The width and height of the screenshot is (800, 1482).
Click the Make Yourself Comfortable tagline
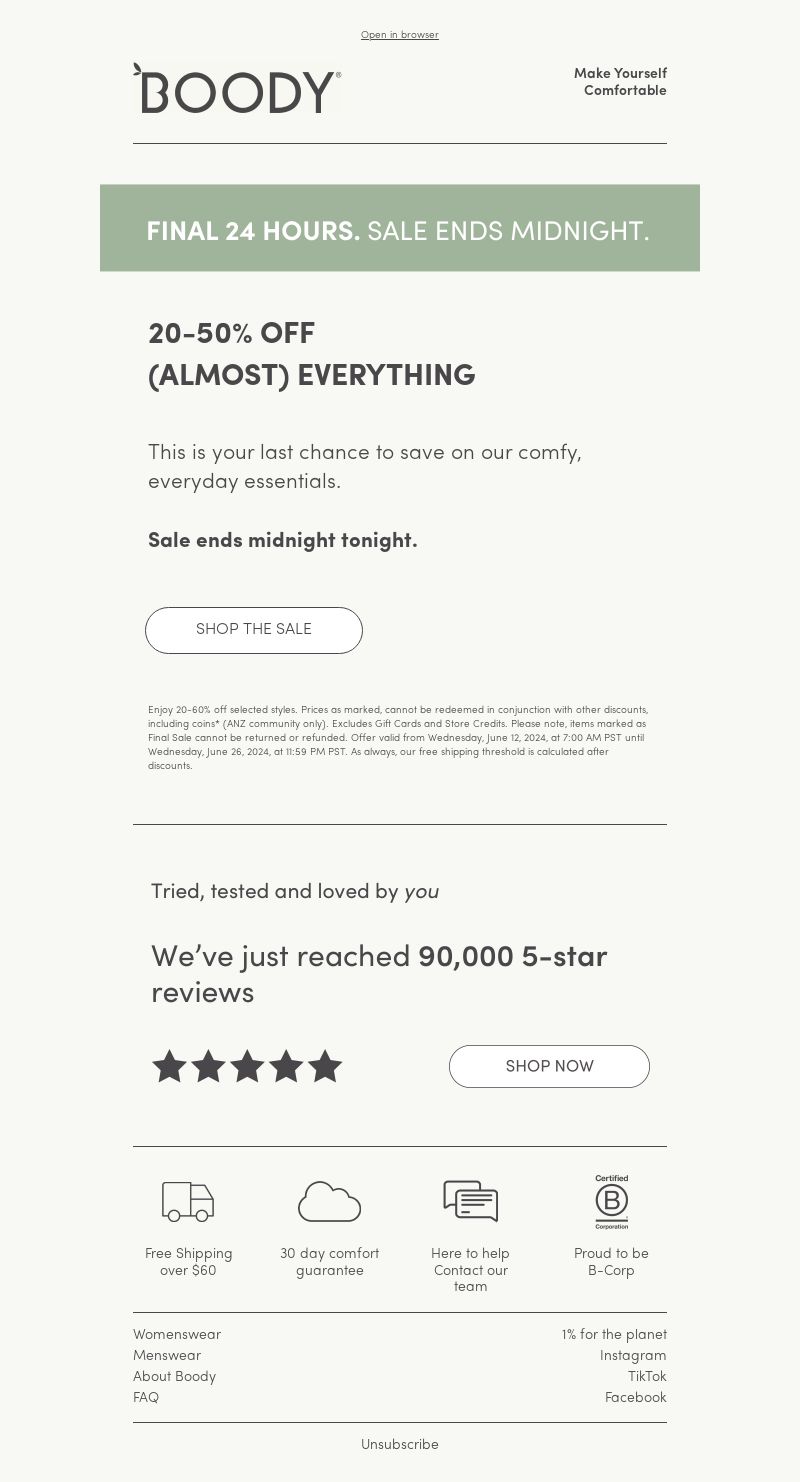[620, 82]
